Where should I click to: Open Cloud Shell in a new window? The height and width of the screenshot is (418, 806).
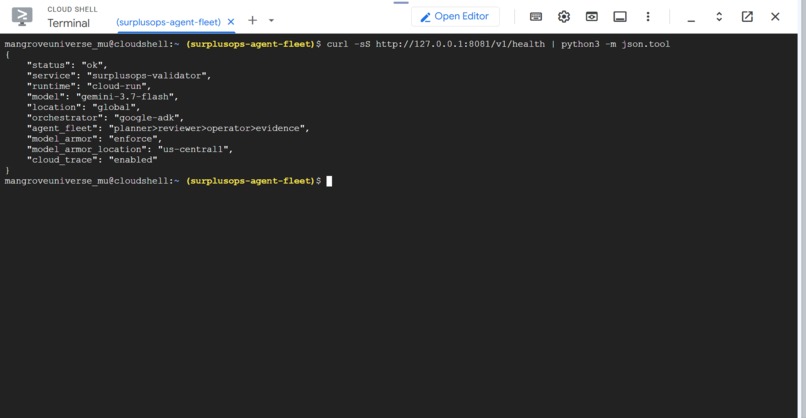pyautogui.click(x=747, y=16)
